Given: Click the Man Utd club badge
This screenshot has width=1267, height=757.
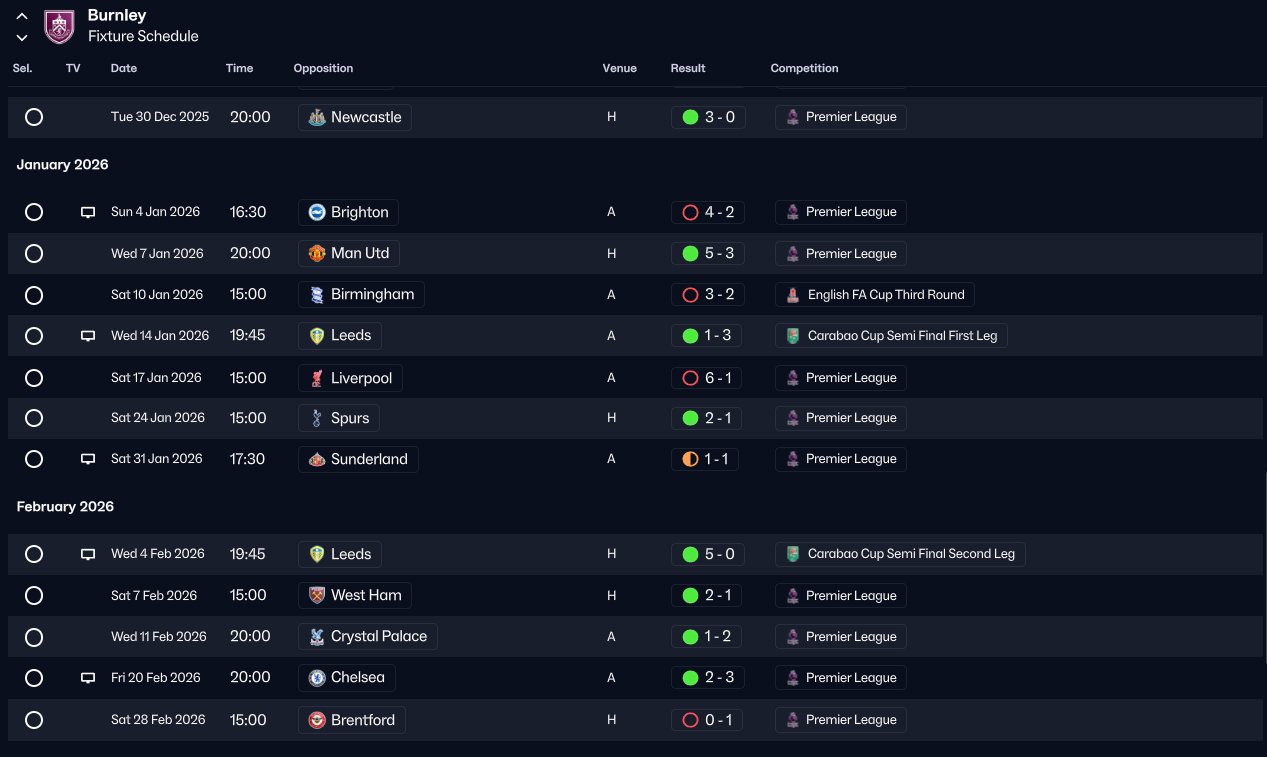Looking at the screenshot, I should tap(317, 254).
